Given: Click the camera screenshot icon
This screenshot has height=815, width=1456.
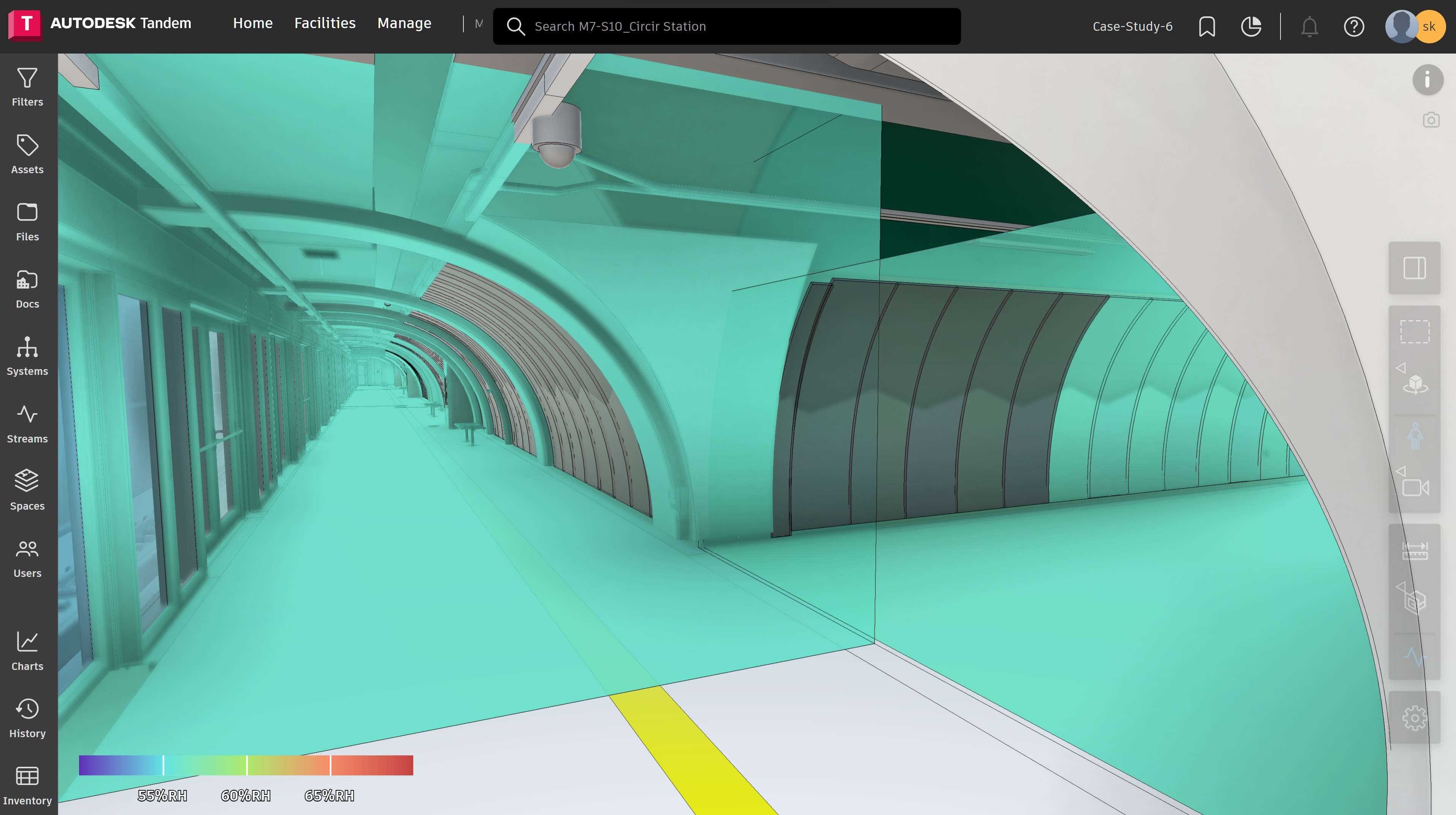Looking at the screenshot, I should (x=1431, y=120).
